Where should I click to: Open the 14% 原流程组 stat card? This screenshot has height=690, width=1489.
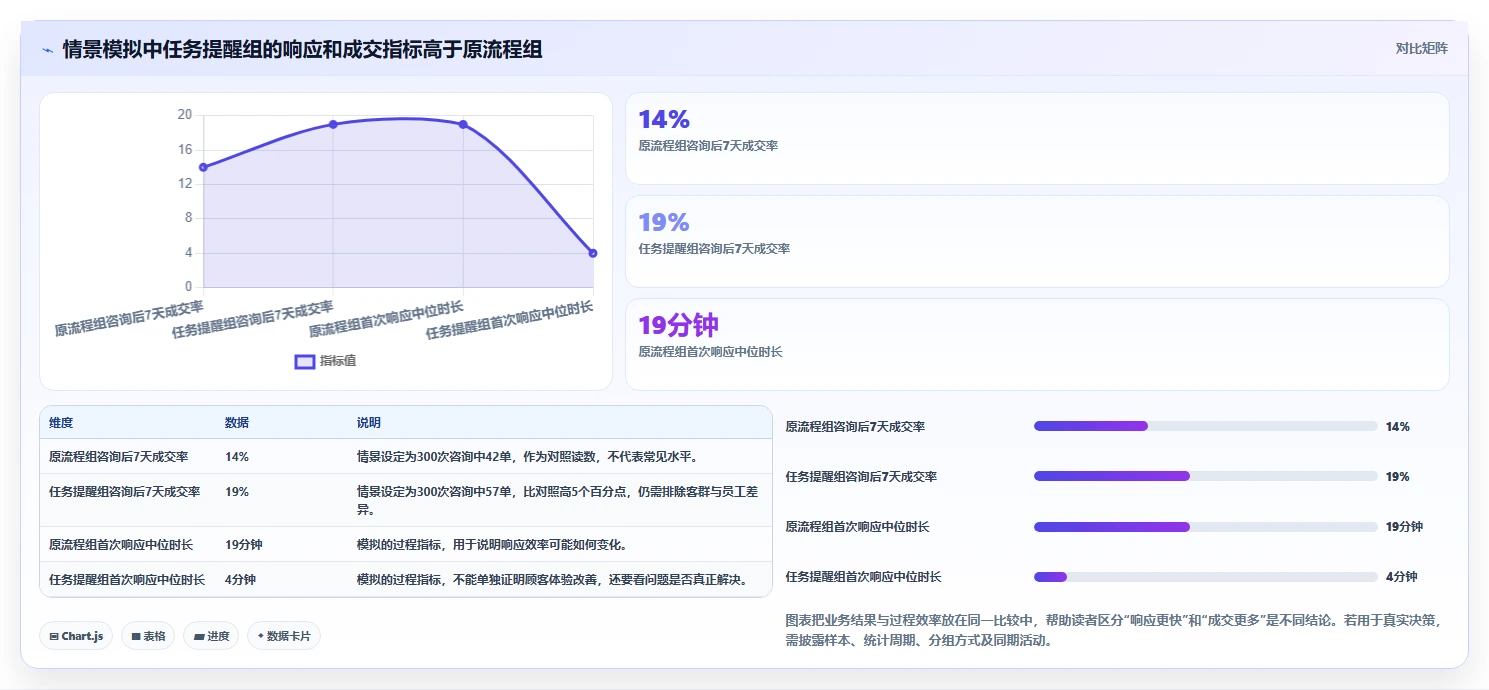[x=1037, y=138]
